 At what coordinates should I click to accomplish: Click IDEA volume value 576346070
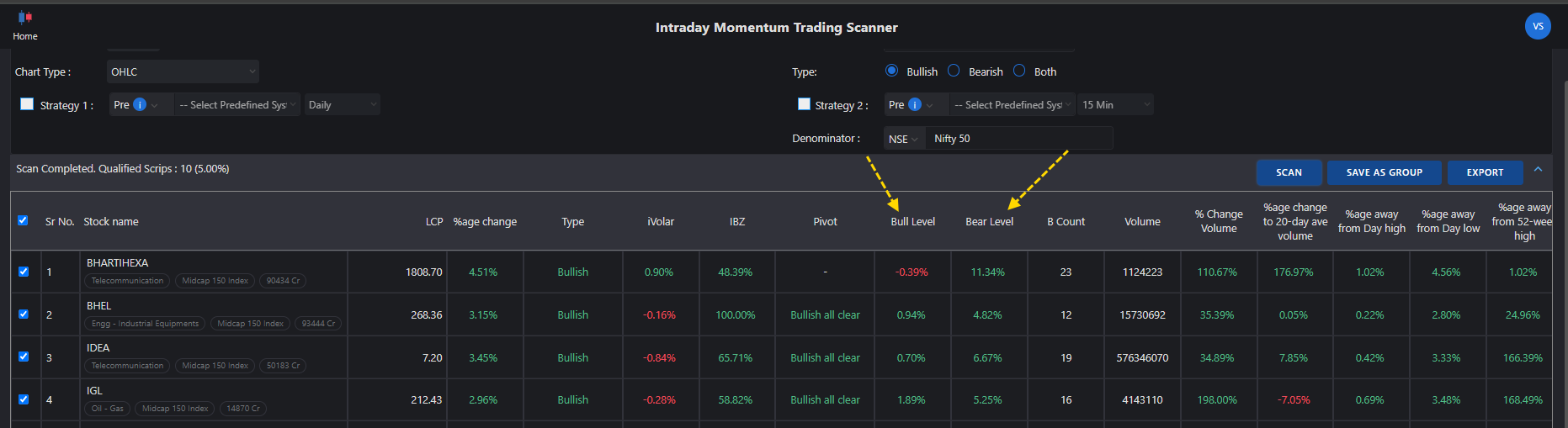(1142, 358)
